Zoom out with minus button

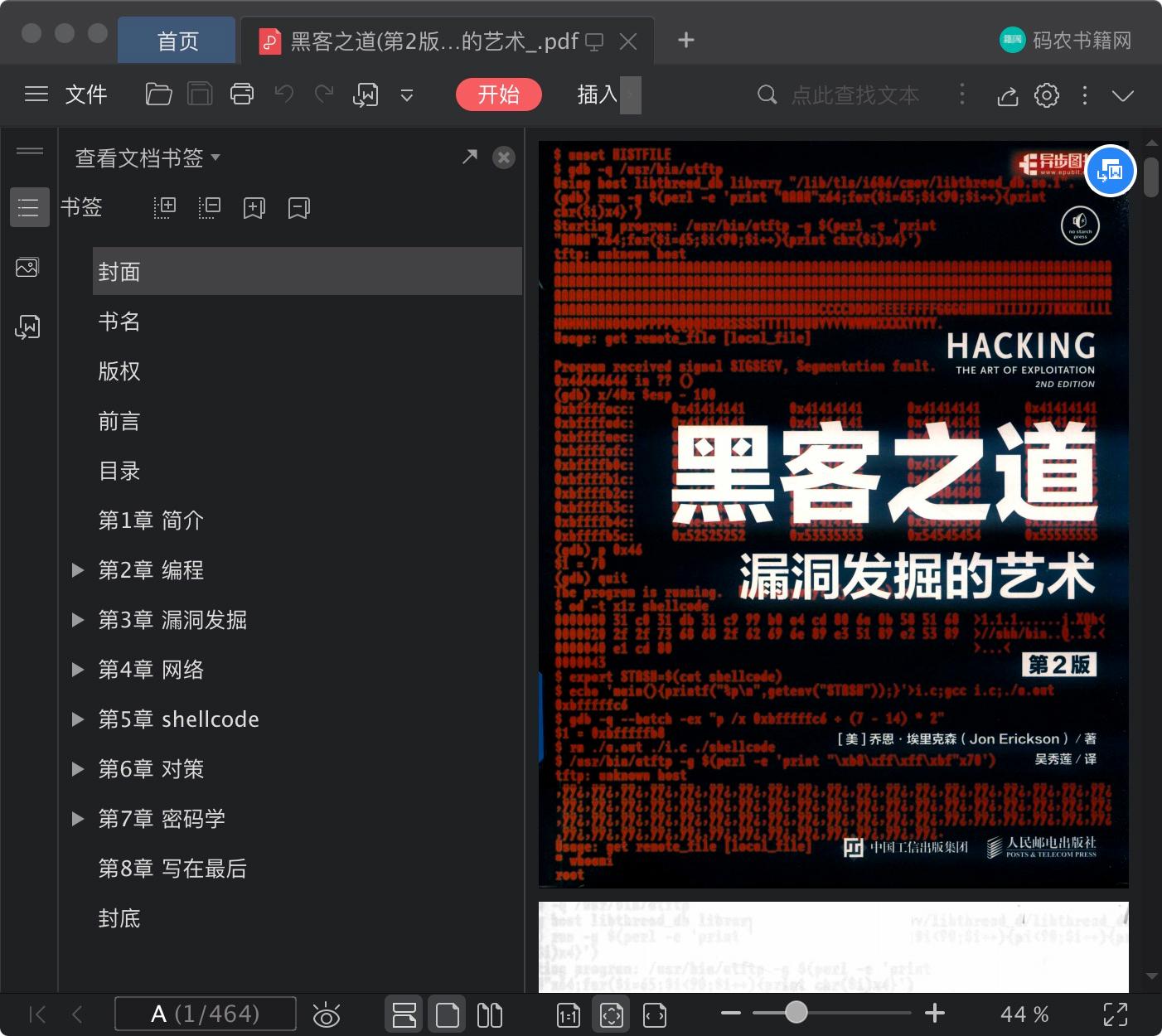coord(730,1013)
